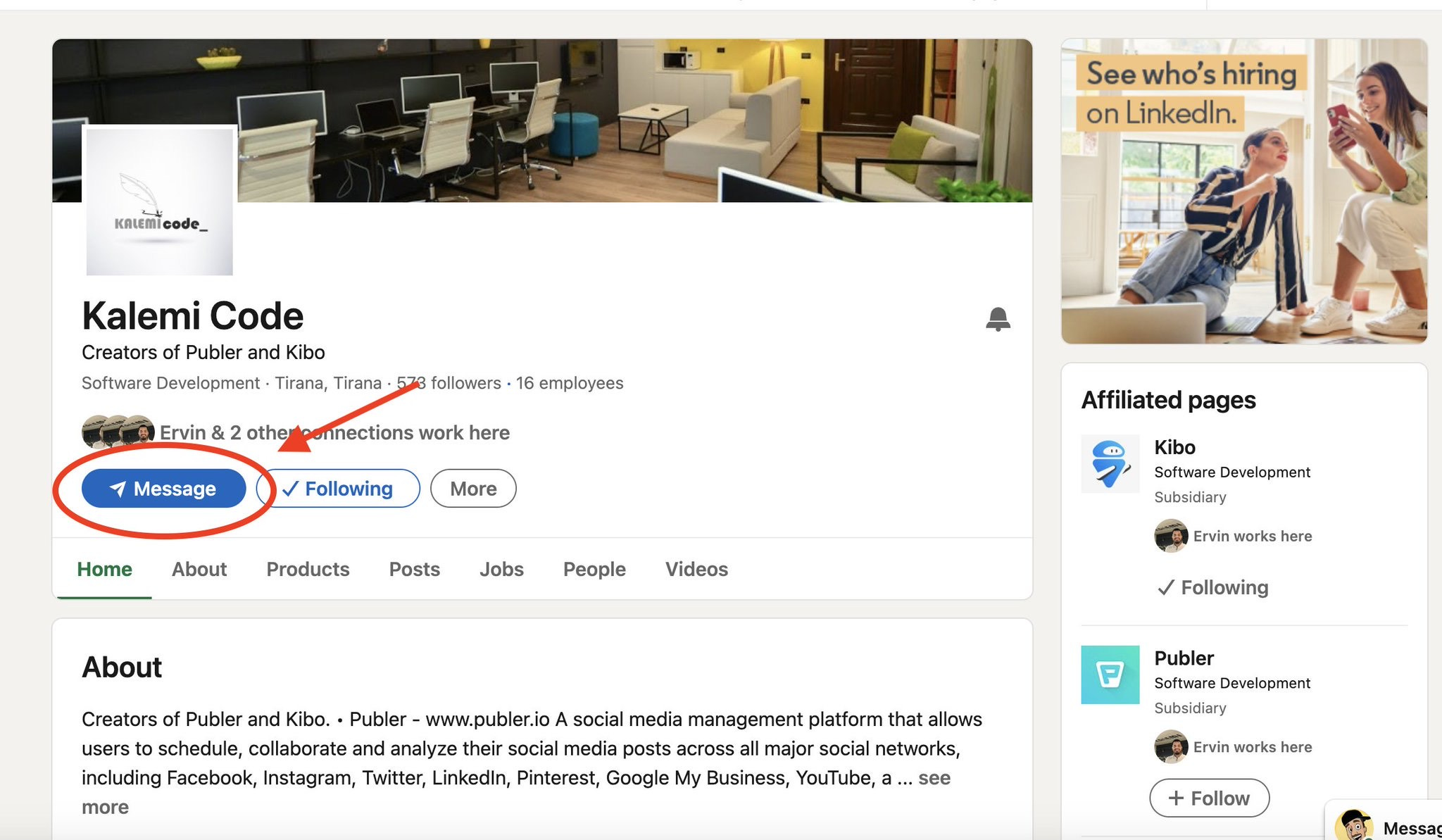
Task: Open the Posts tab
Action: (x=415, y=569)
